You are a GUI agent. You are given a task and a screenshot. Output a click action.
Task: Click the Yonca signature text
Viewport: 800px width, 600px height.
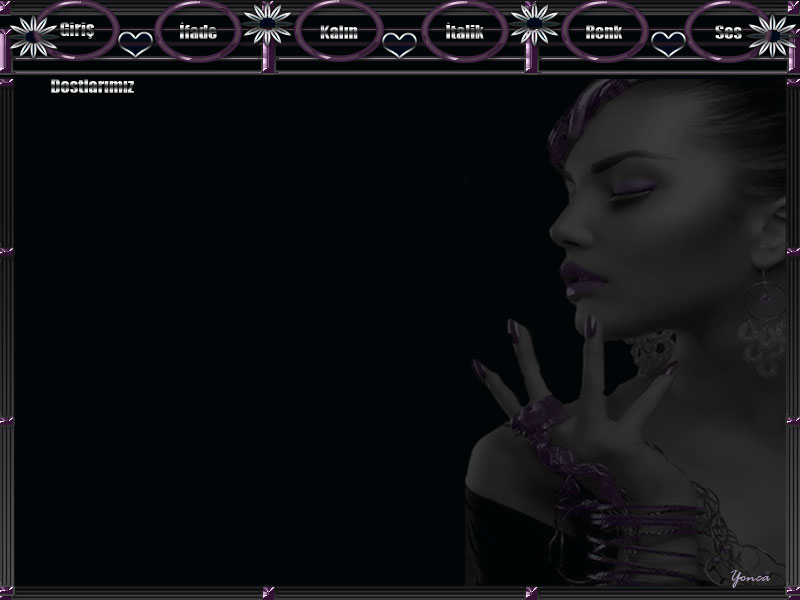tap(750, 577)
